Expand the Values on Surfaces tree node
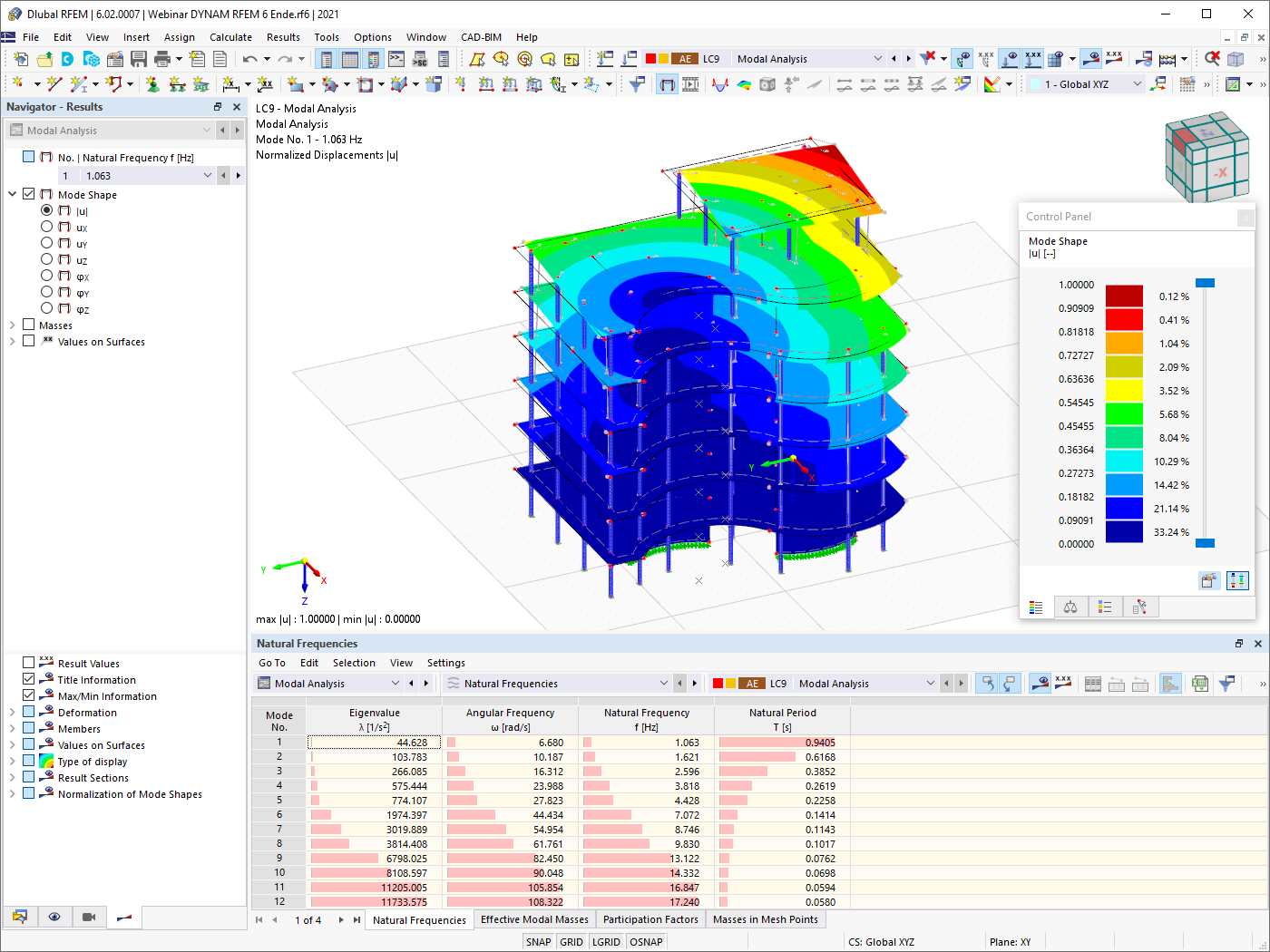The width and height of the screenshot is (1270, 952). point(12,341)
